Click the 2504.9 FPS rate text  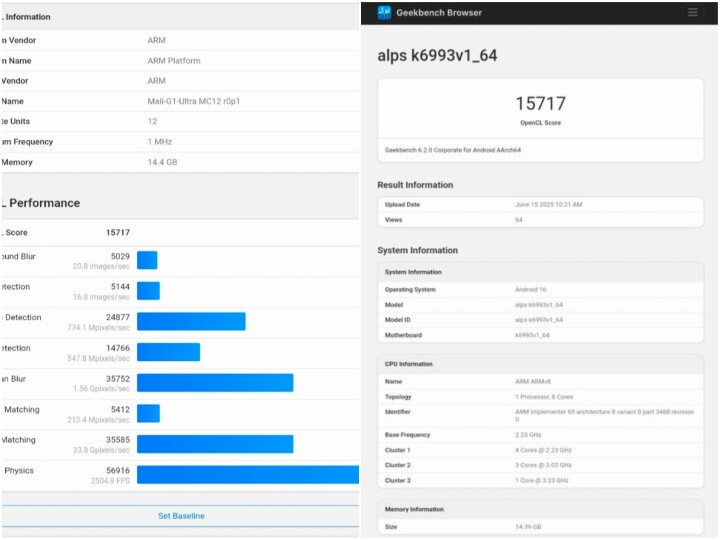(110, 481)
